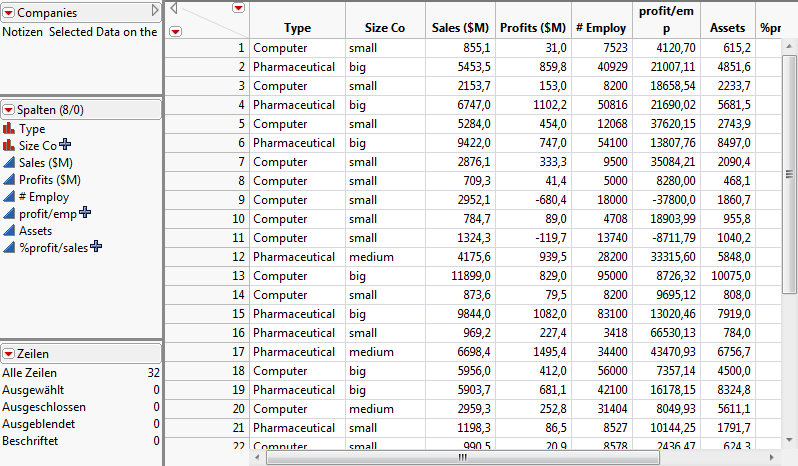Select the Profits ($M) column header

click(531, 28)
